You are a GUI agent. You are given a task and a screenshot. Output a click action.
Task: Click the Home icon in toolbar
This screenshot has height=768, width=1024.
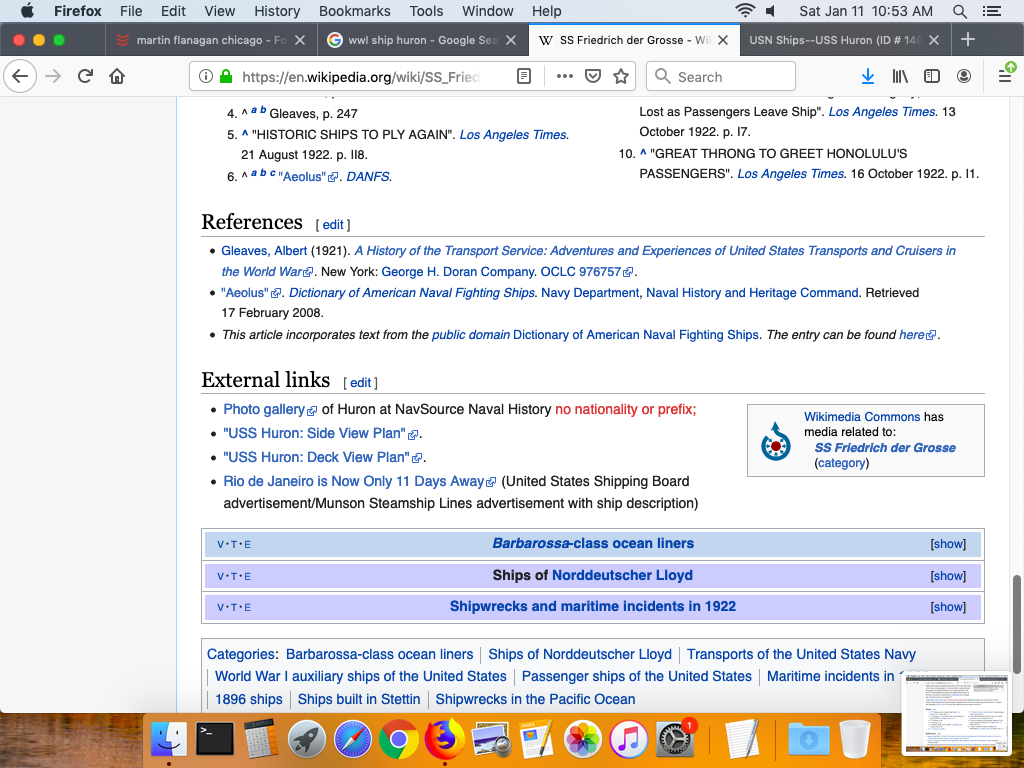click(x=117, y=76)
